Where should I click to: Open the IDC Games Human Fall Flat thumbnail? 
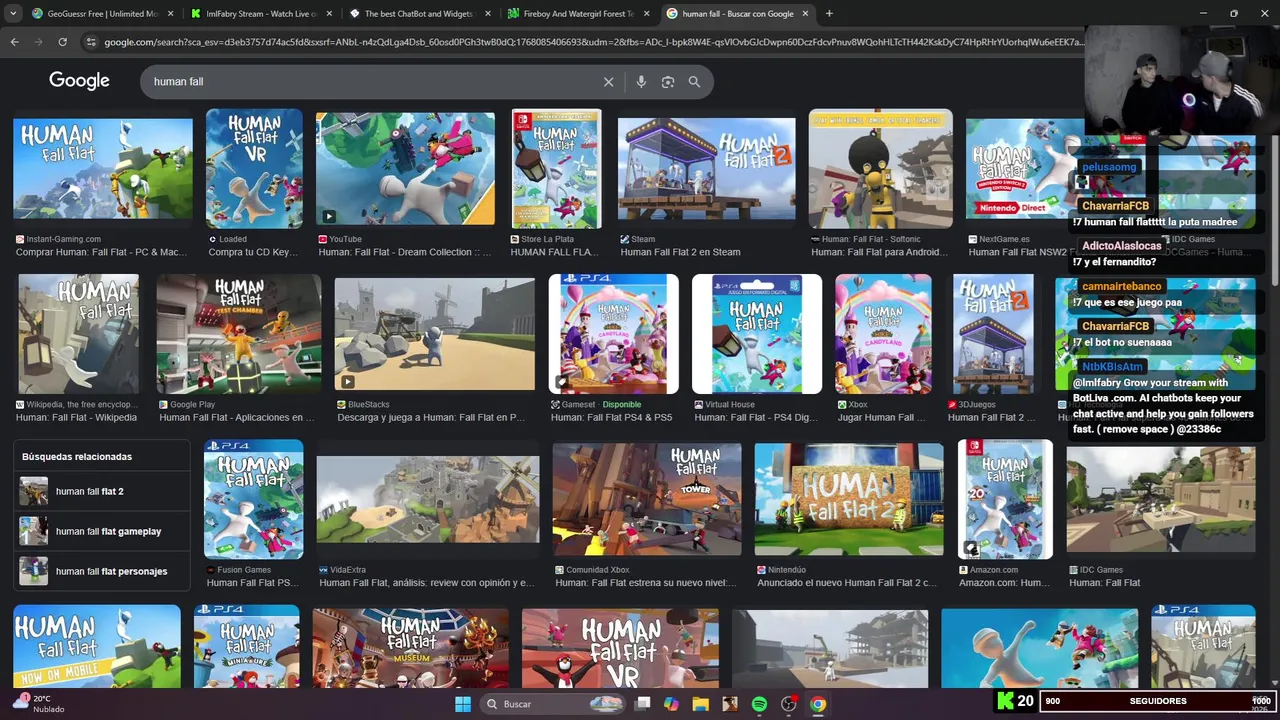(1161, 499)
